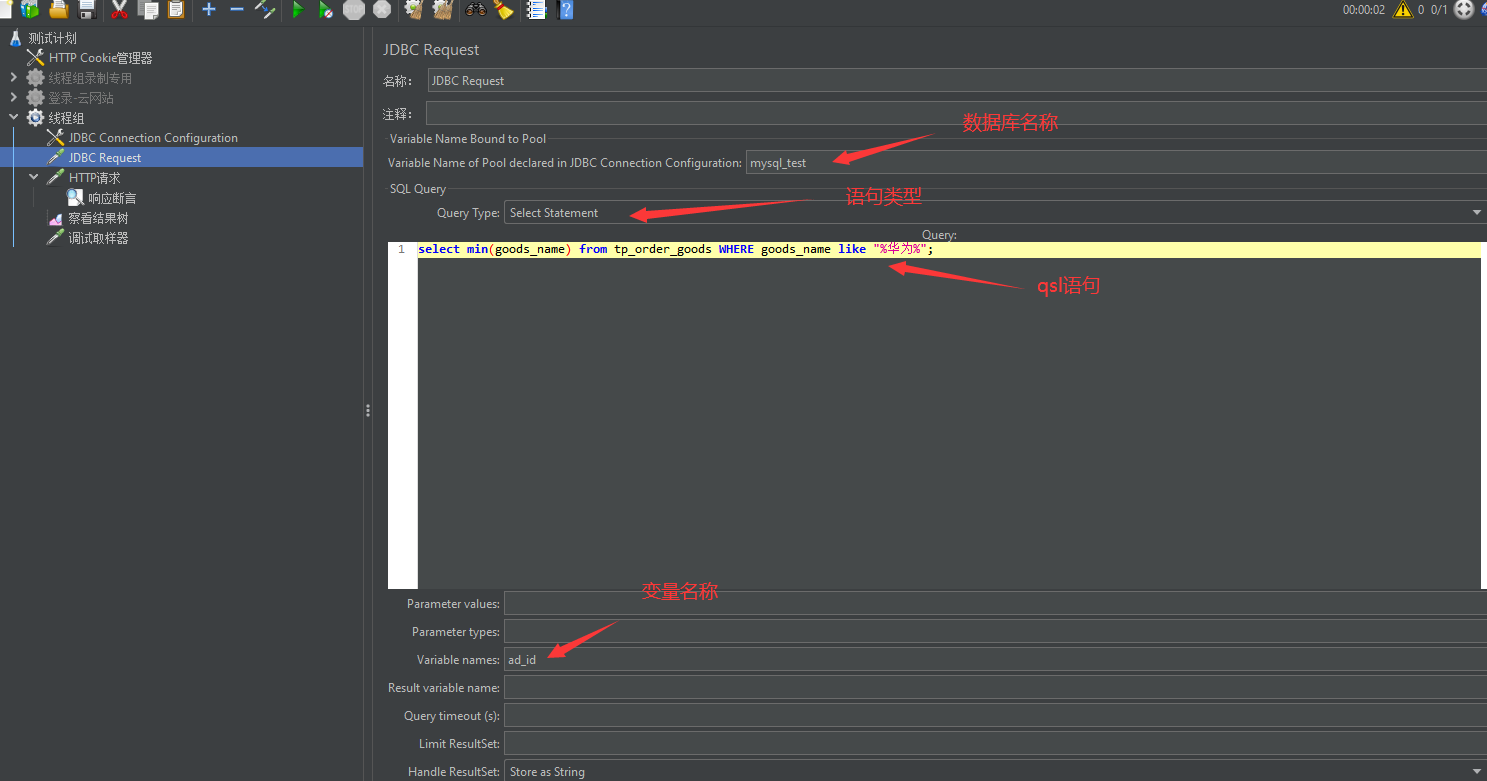Start test without pauses icon
The height and width of the screenshot is (781, 1487).
326,9
